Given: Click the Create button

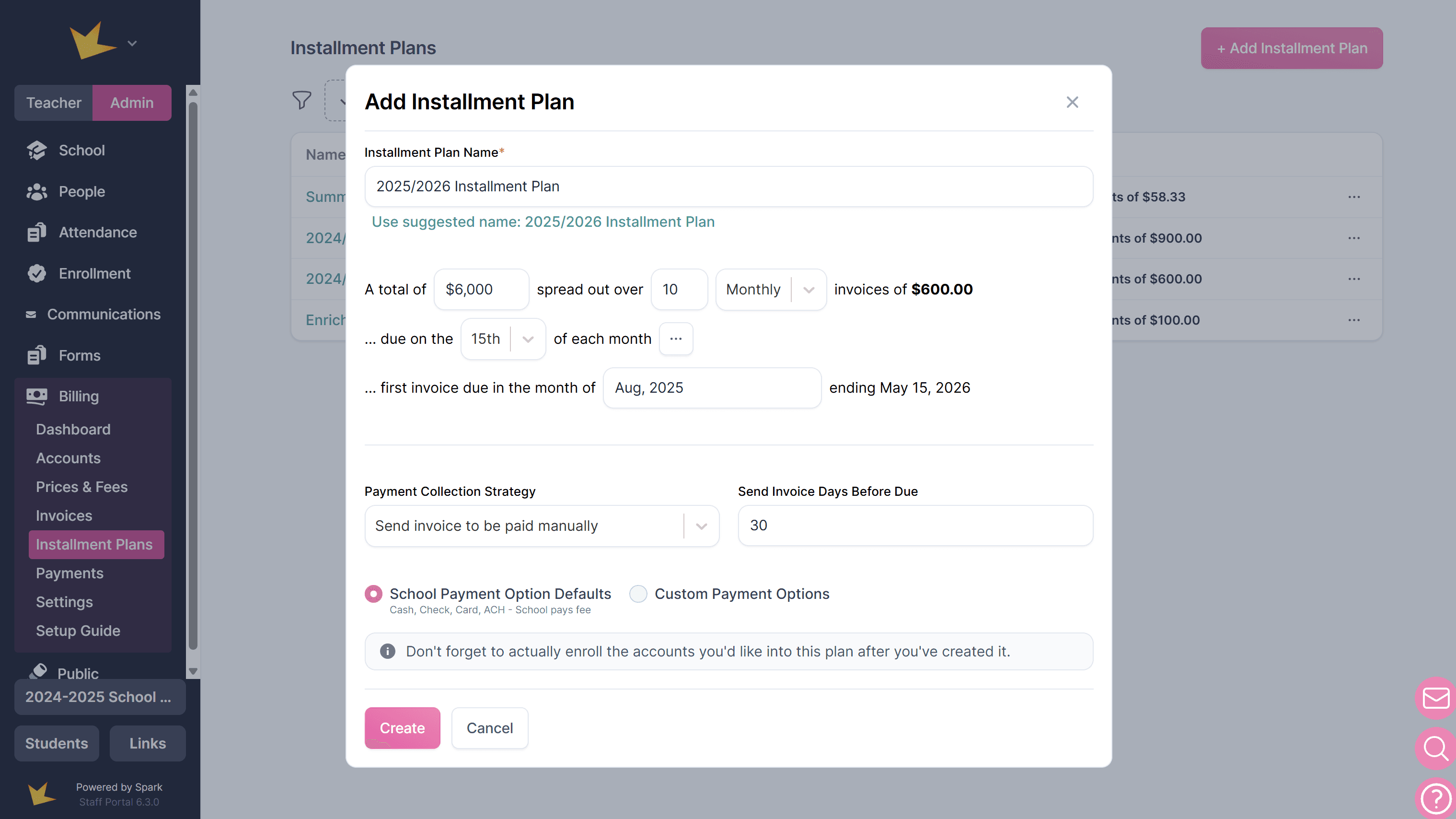Looking at the screenshot, I should pyautogui.click(x=402, y=727).
